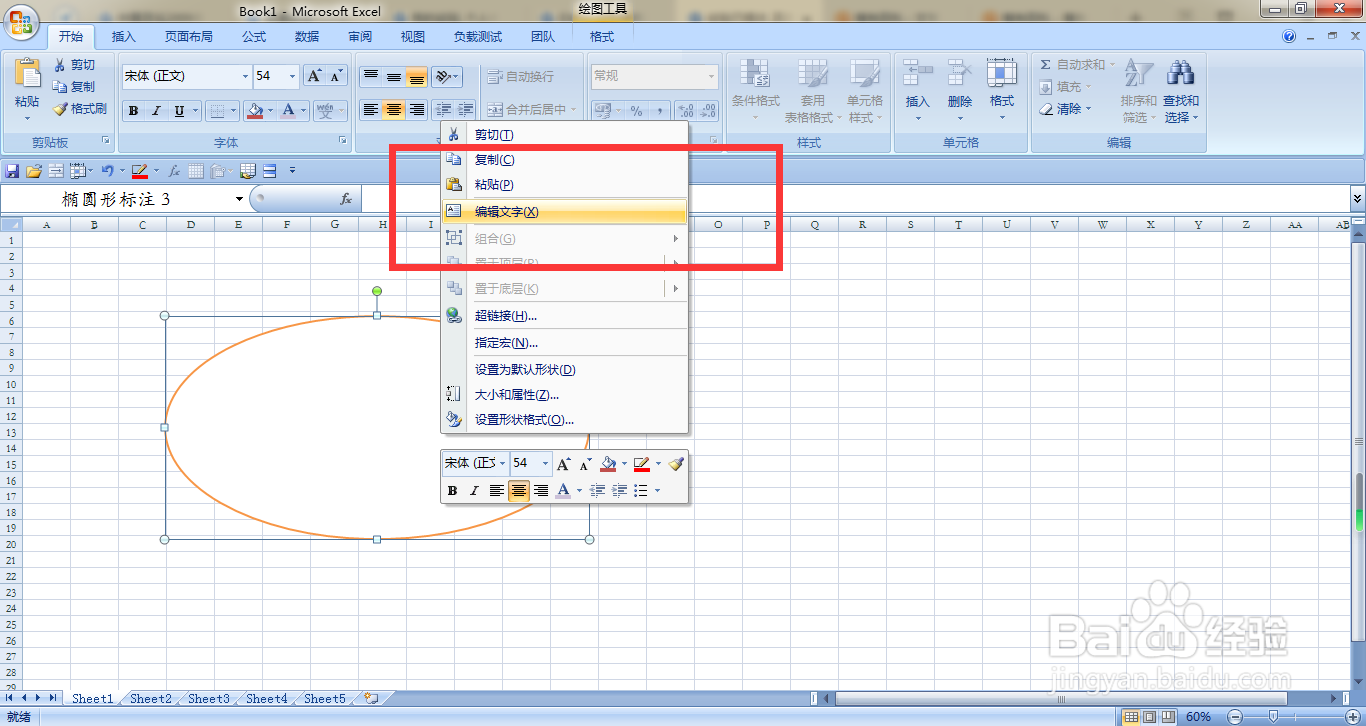
Task: Click the ribbon Copy (复制) button
Action: 74,87
